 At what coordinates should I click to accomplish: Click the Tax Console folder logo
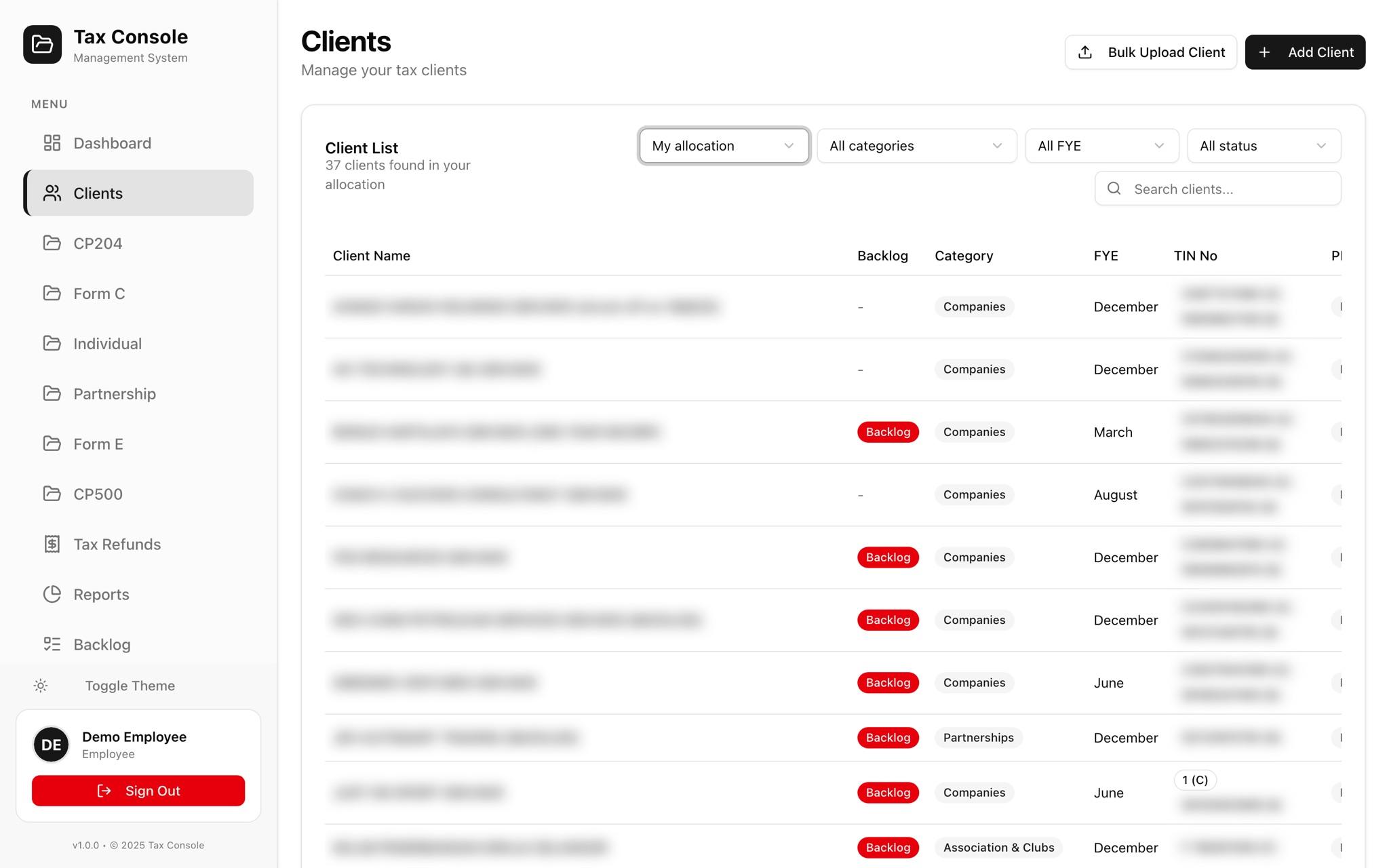point(42,45)
